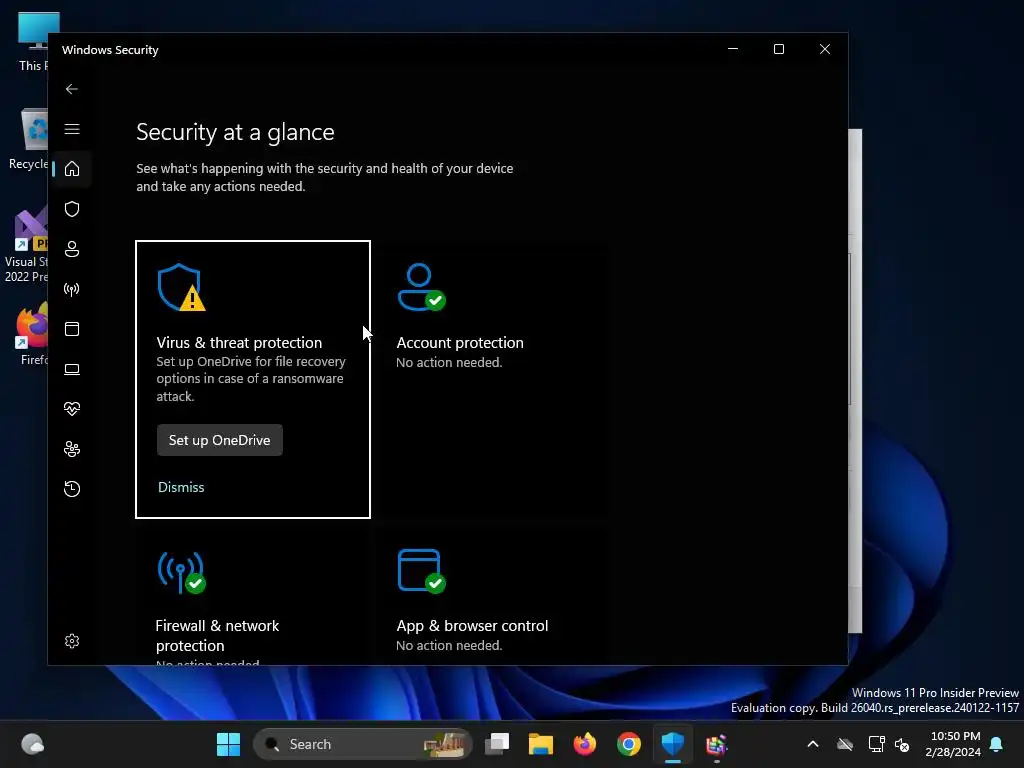Open Protection history clock icon

pyautogui.click(x=72, y=488)
